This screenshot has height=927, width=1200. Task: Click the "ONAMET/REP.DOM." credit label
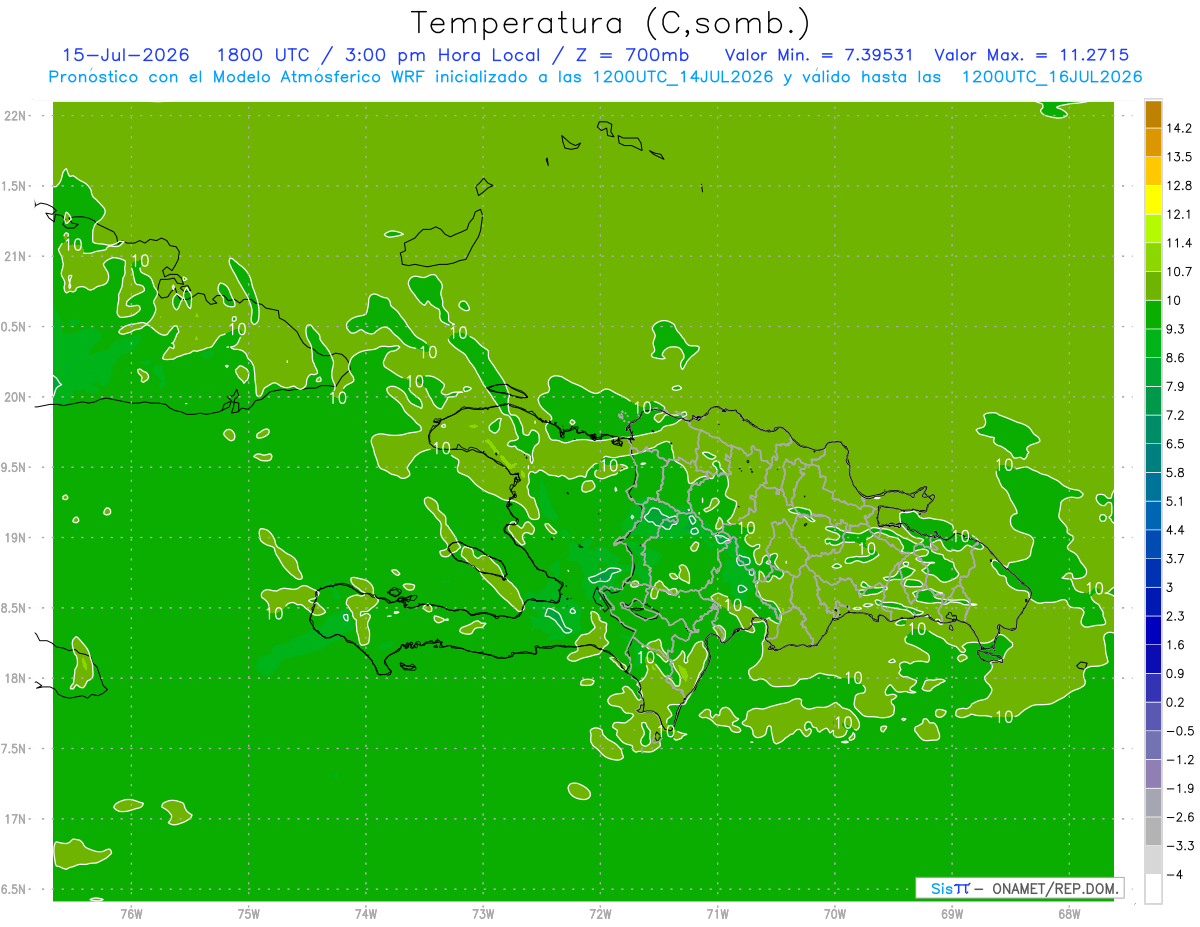1055,888
